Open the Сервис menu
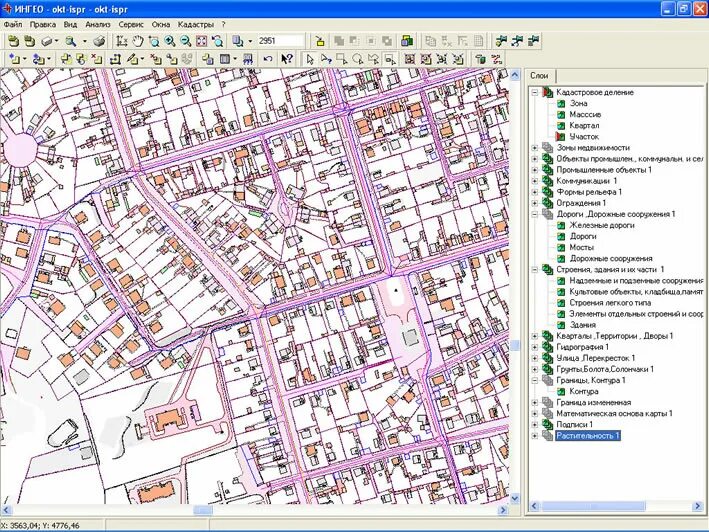 pos(131,24)
